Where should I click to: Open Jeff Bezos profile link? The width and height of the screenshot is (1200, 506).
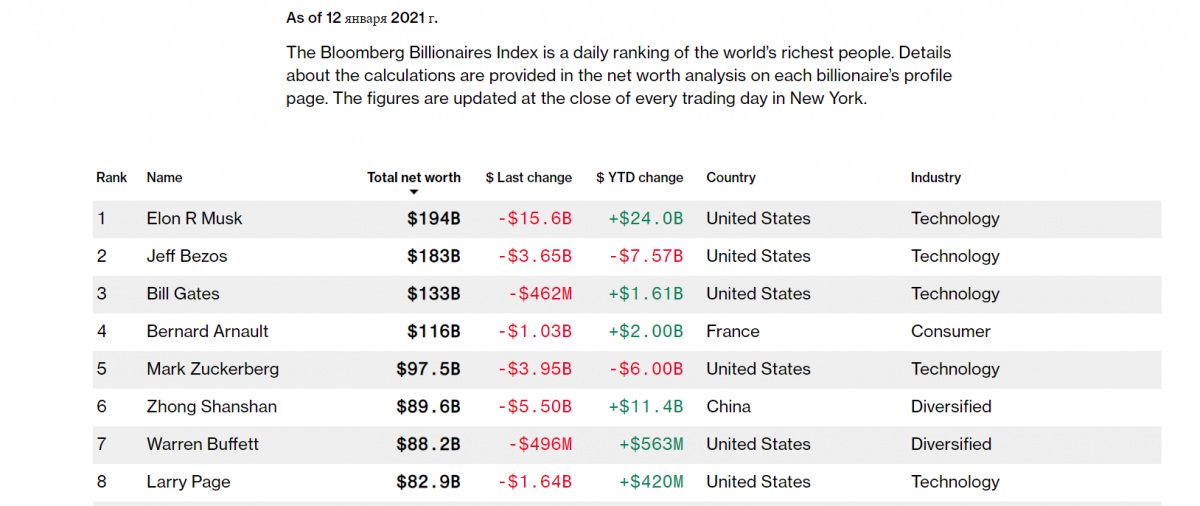point(186,256)
